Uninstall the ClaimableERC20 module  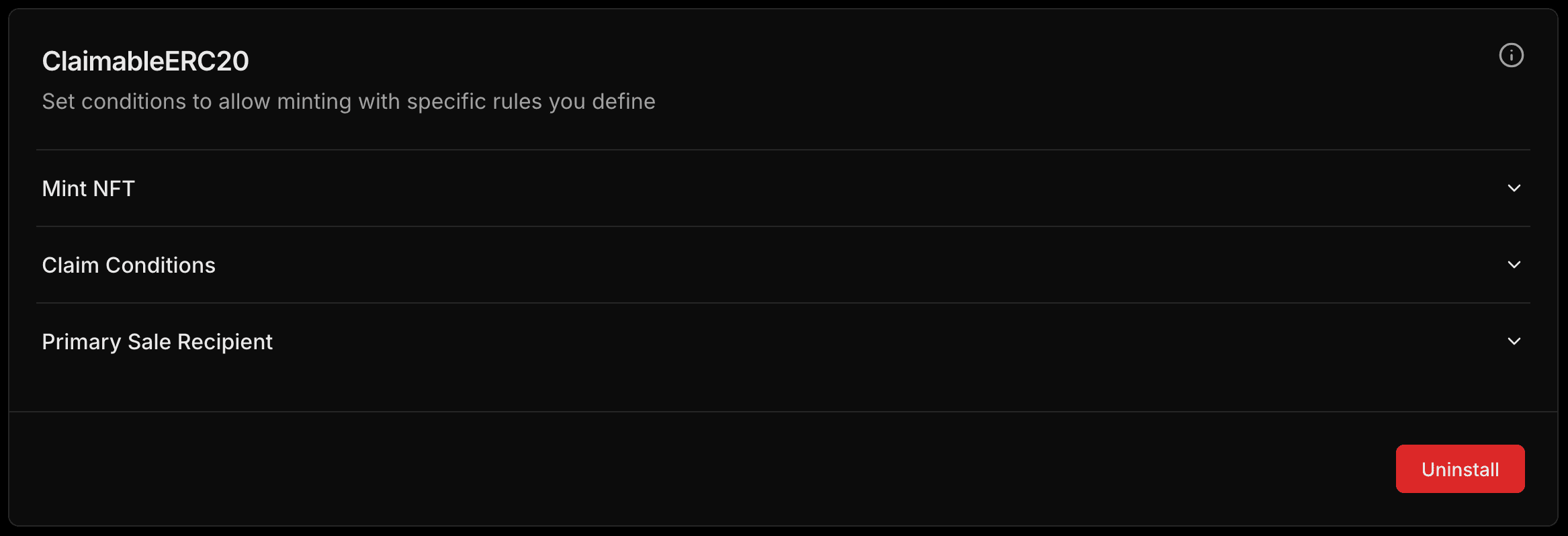point(1460,469)
